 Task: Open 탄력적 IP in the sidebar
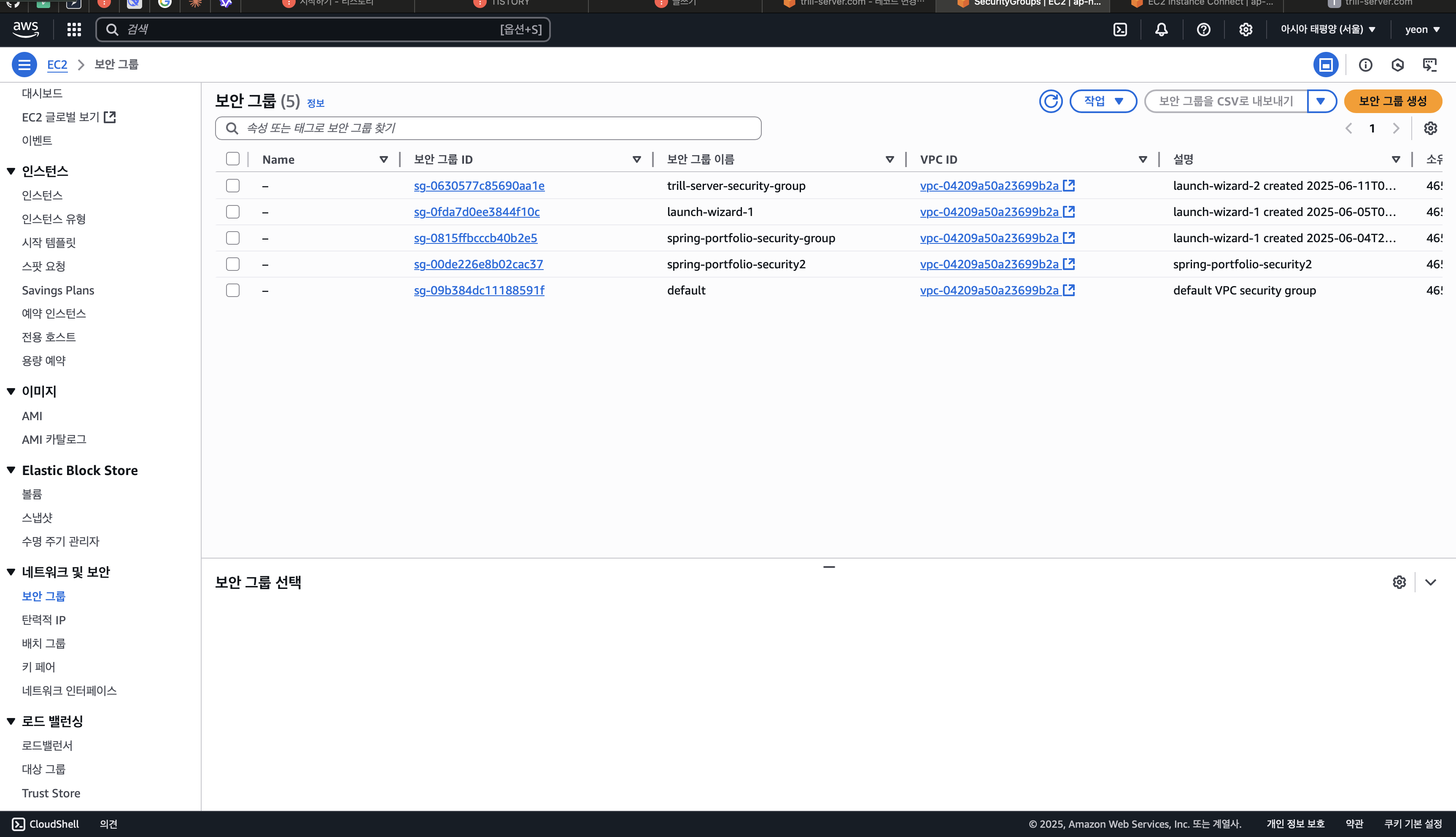tap(44, 620)
